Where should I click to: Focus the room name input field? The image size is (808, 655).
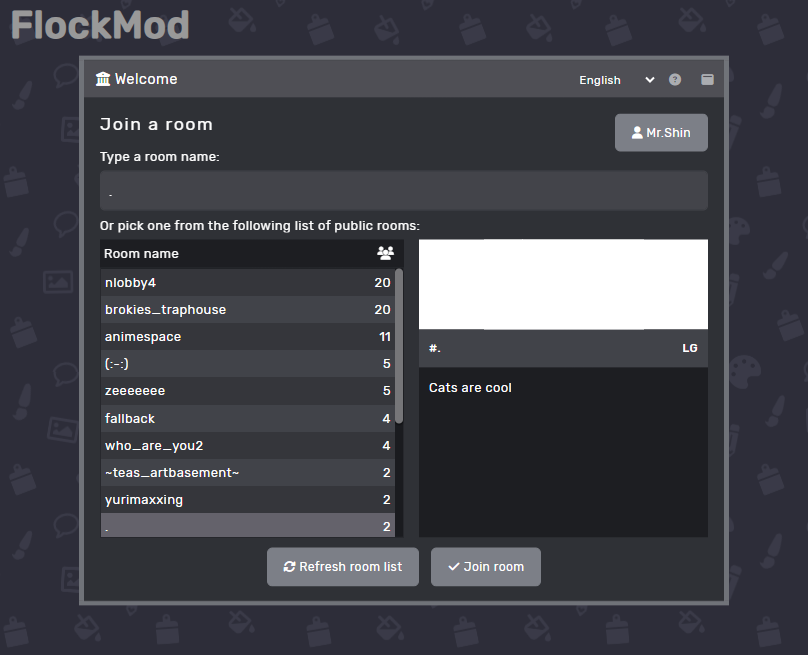pyautogui.click(x=403, y=191)
